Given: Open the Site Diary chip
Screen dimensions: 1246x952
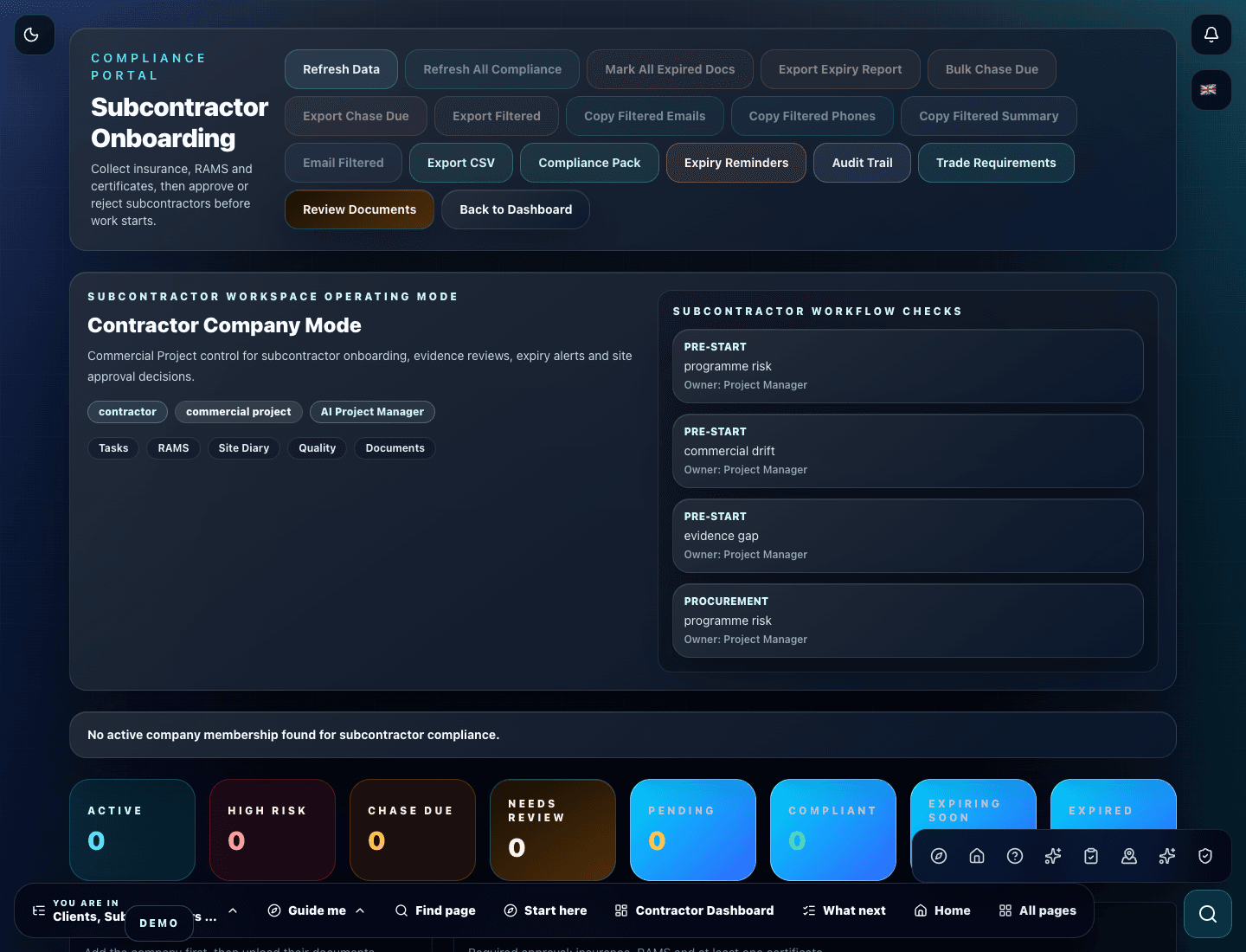Looking at the screenshot, I should [244, 448].
